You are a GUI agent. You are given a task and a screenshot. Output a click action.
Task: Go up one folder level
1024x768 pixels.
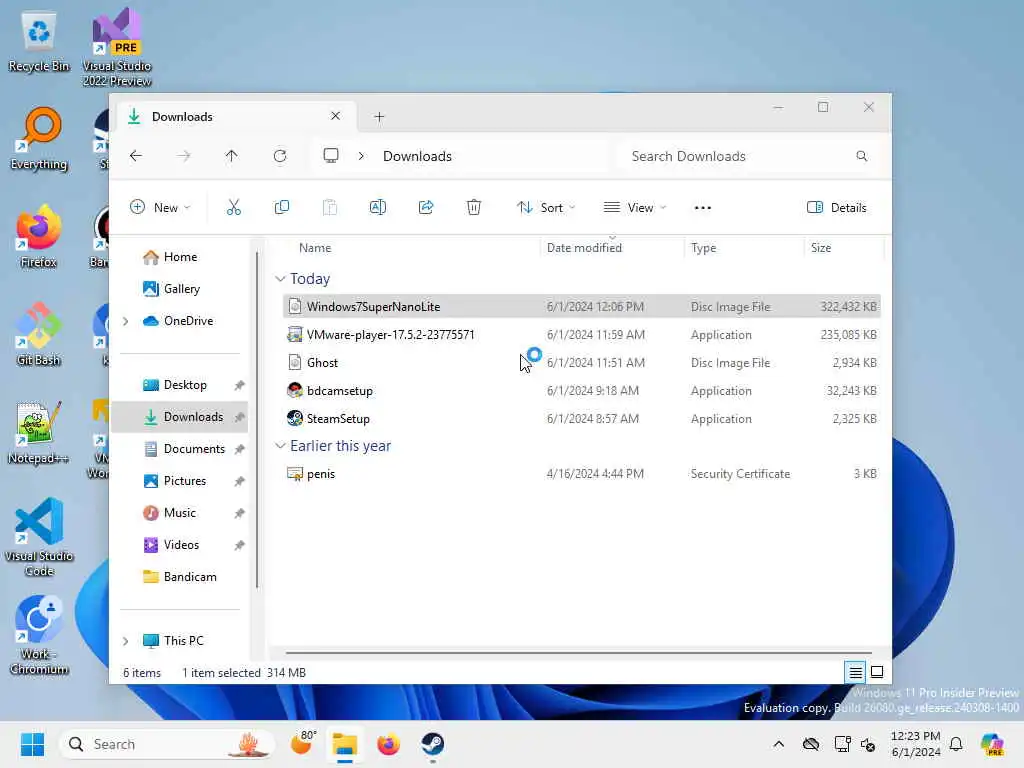tap(232, 156)
